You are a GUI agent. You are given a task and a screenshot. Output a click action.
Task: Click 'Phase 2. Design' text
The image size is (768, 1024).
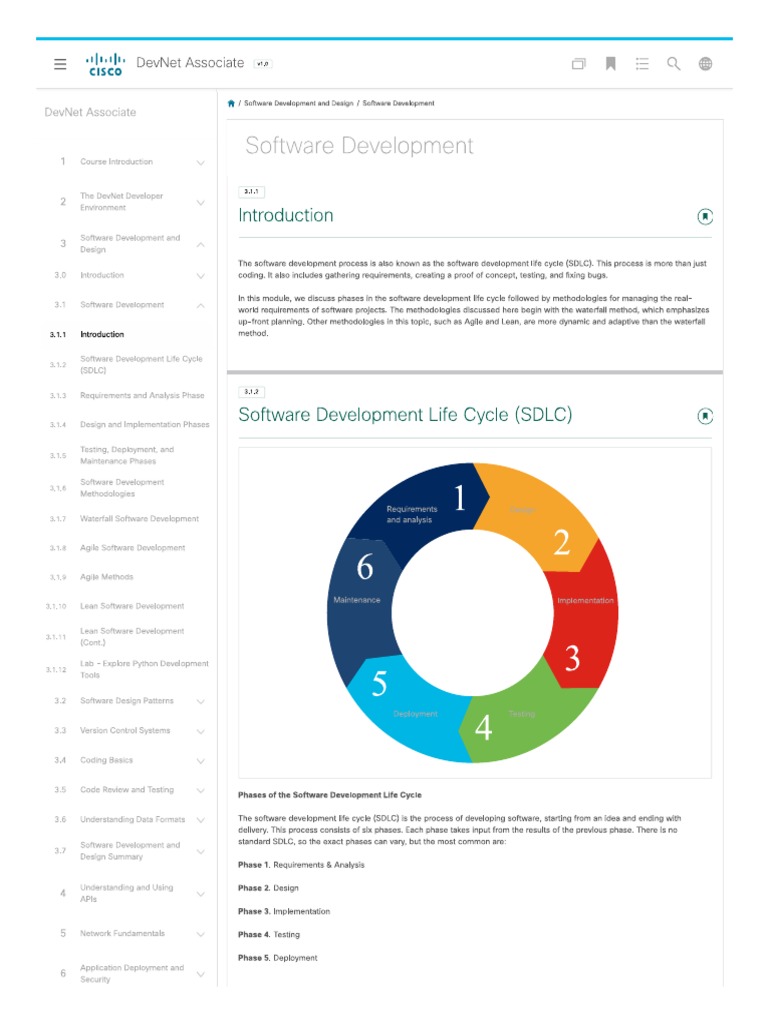coord(268,888)
